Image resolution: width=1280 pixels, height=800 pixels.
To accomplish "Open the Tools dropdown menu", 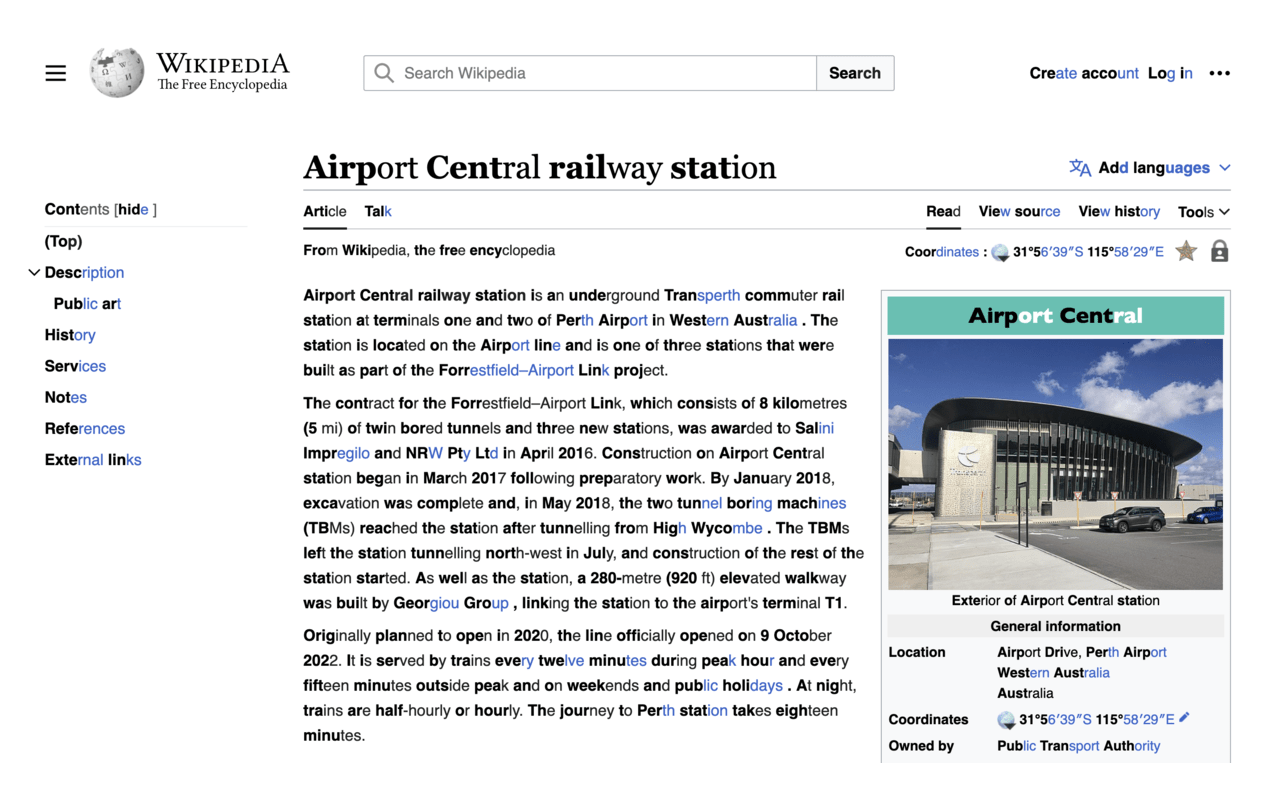I will (x=1203, y=211).
